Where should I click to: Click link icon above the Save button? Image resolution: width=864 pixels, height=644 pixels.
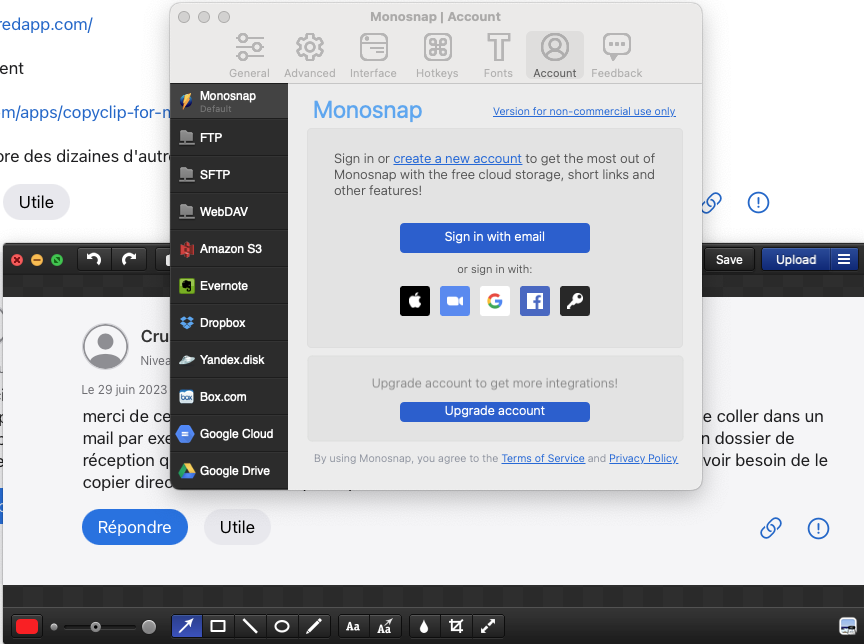[x=711, y=202]
